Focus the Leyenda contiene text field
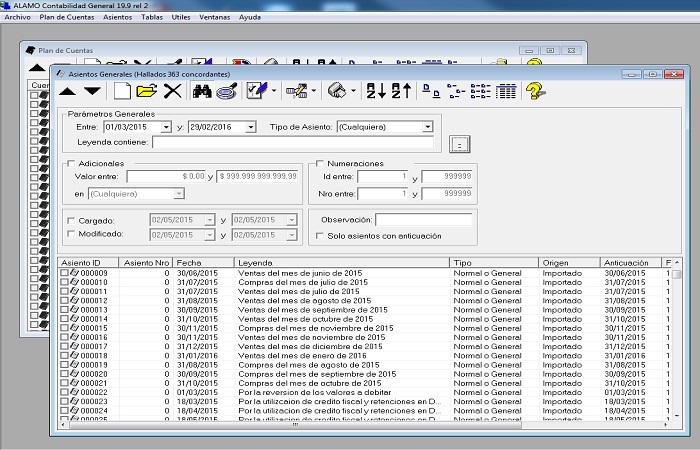 pyautogui.click(x=293, y=142)
